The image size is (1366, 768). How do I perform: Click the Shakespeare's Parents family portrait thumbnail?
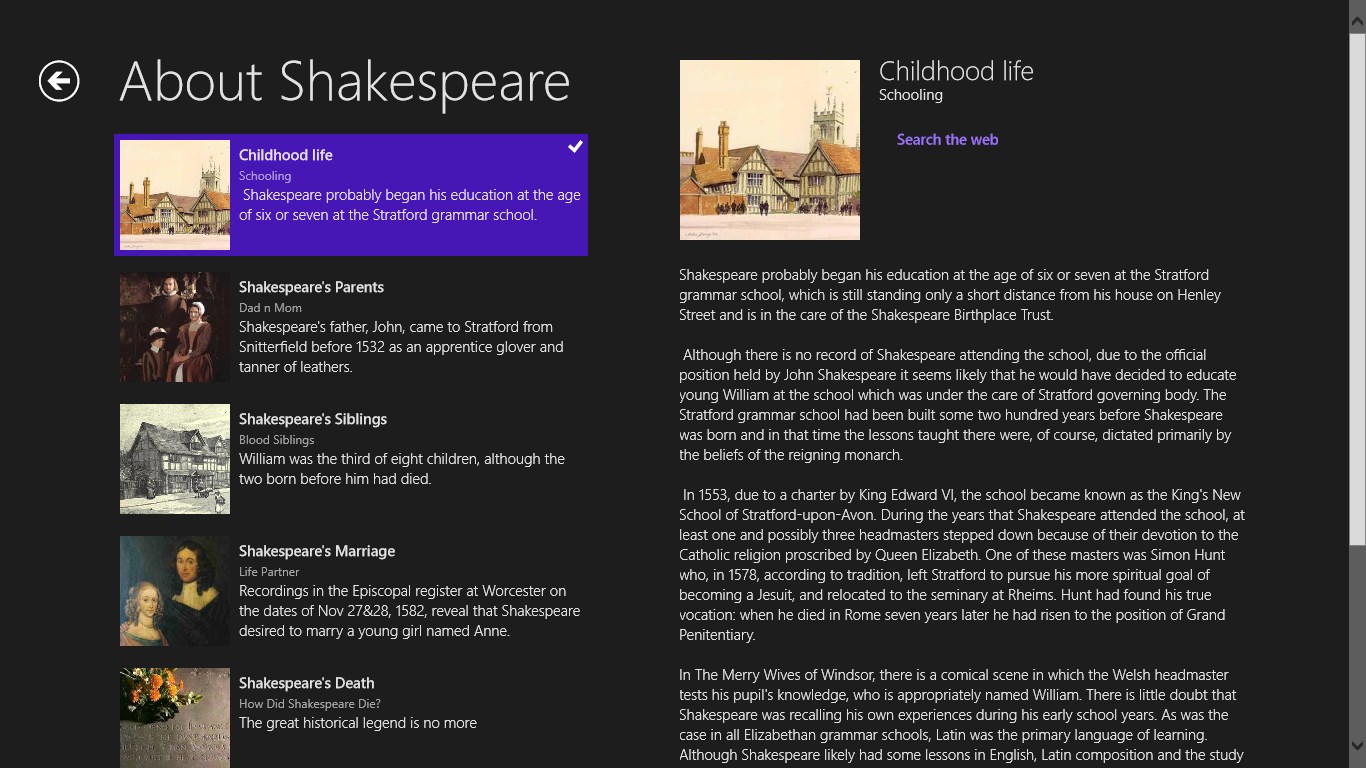[175, 327]
